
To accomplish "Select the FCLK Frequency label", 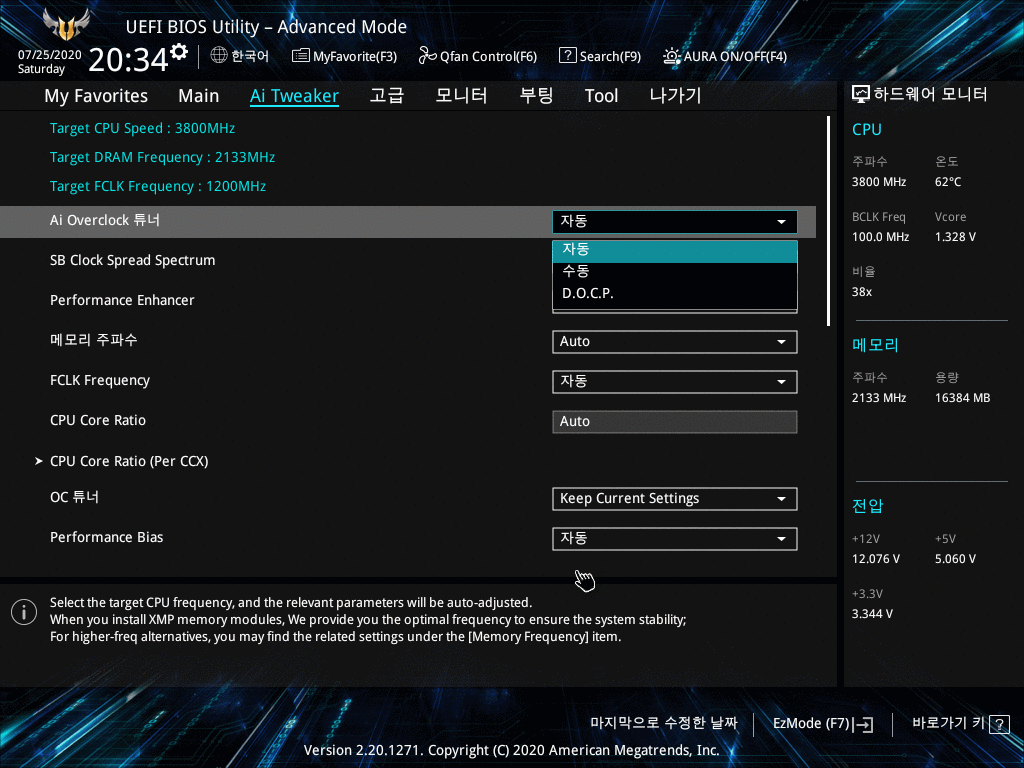I will click(100, 381).
